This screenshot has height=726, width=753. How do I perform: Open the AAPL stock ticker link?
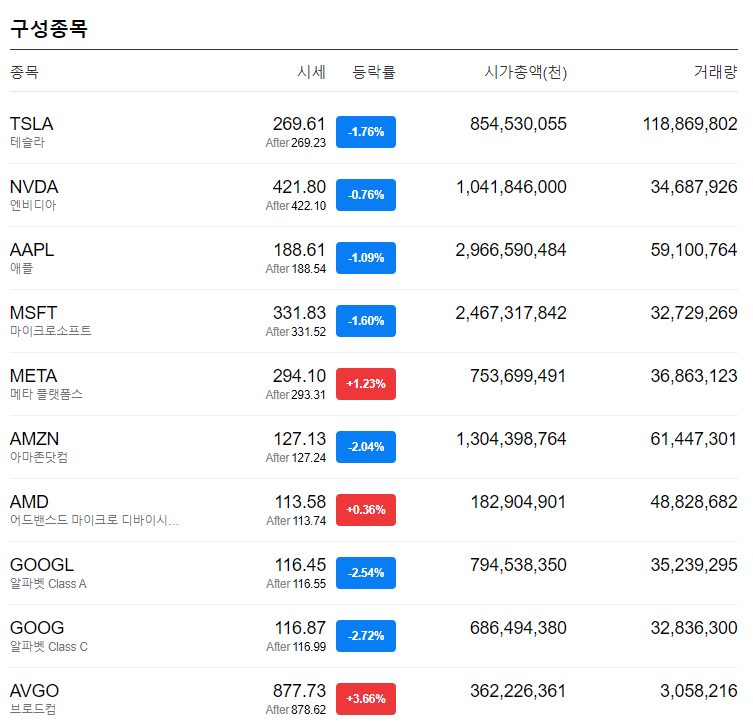[x=32, y=250]
